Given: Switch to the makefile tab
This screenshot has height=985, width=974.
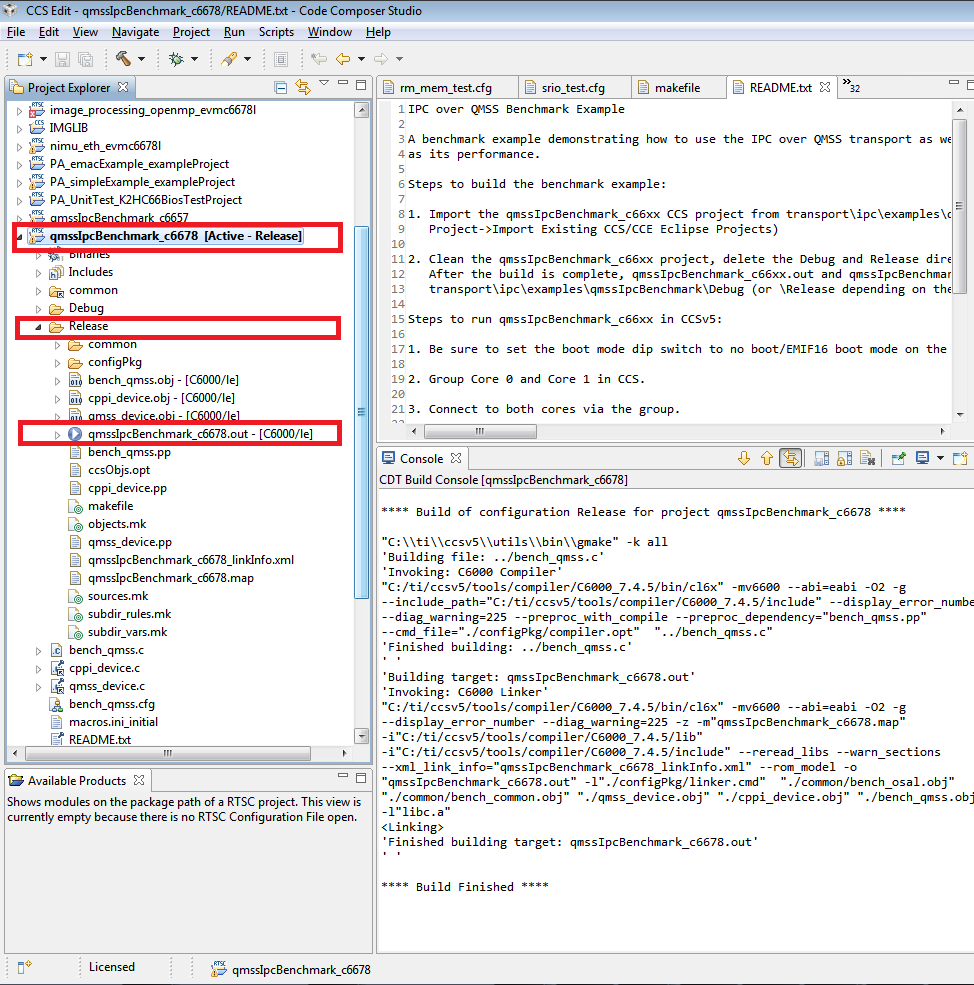Looking at the screenshot, I should point(678,87).
